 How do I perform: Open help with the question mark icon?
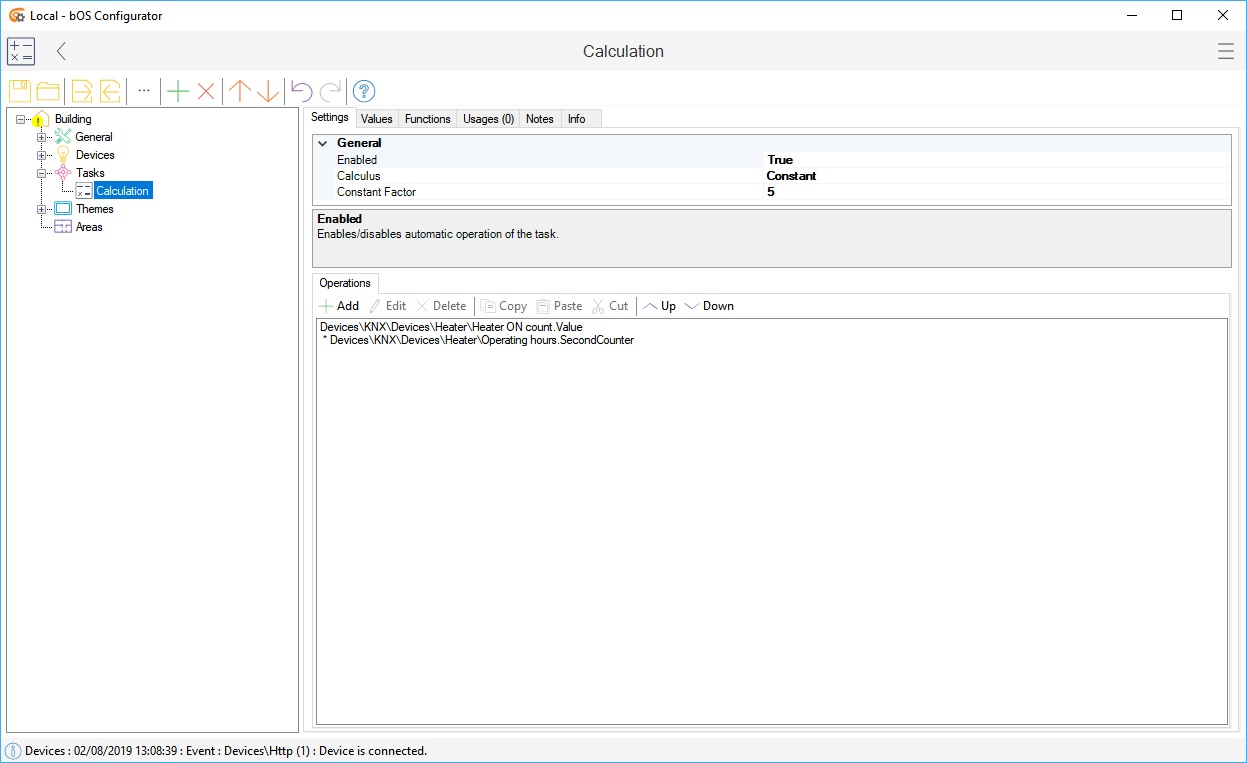[x=364, y=91]
